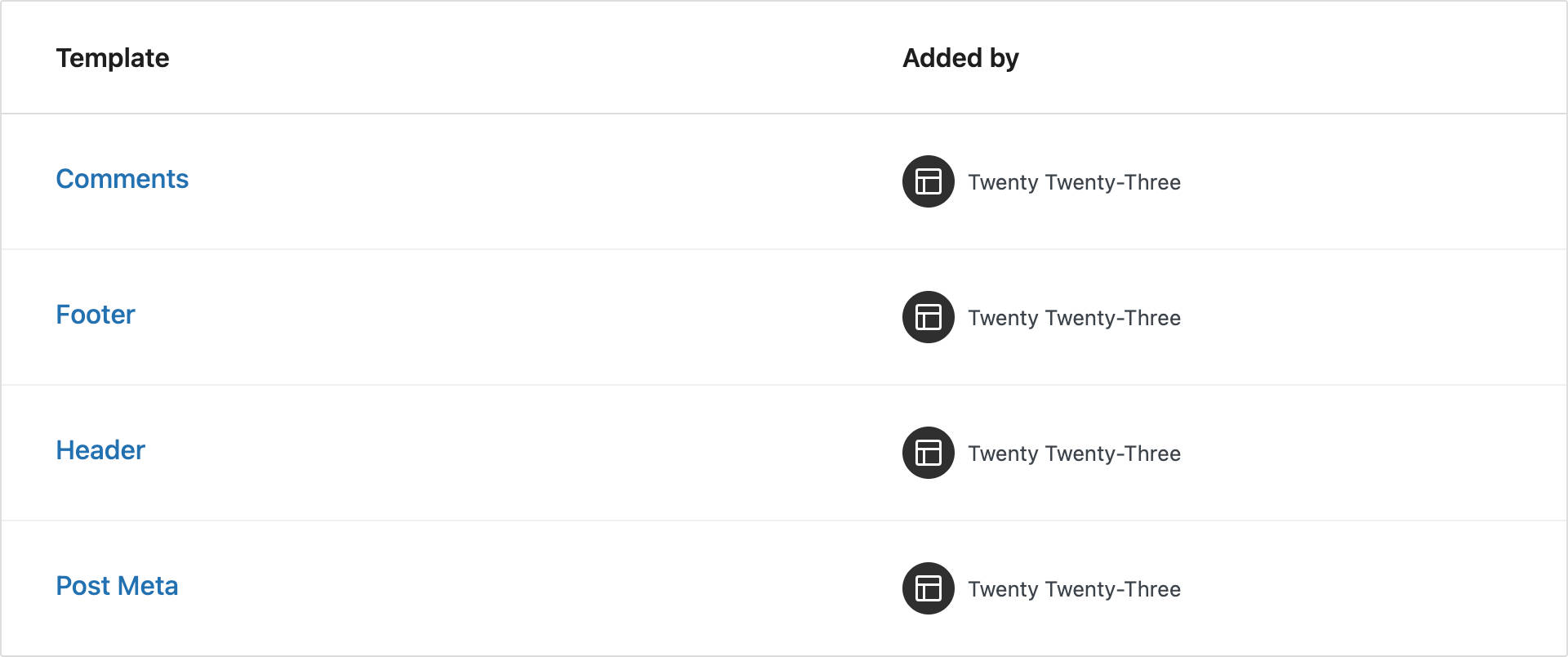Open the Footer template
This screenshot has height=657, width=1568.
[x=95, y=315]
